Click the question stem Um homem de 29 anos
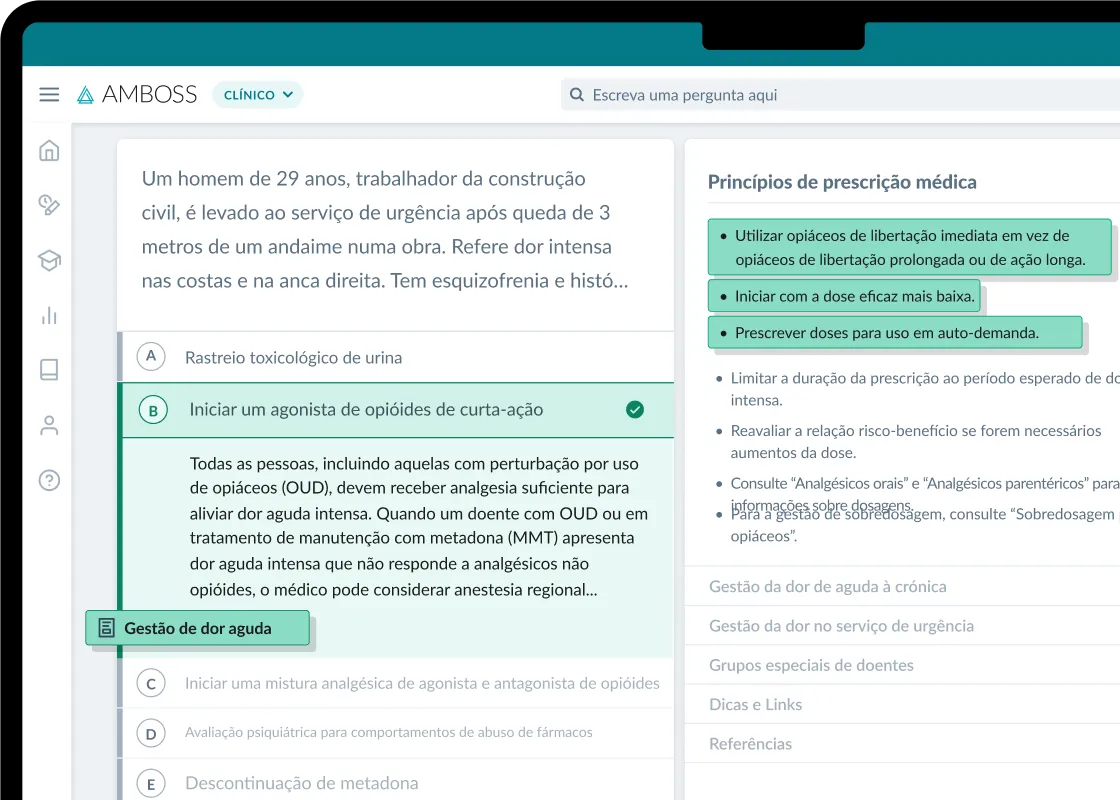The image size is (1120, 800). 385,229
